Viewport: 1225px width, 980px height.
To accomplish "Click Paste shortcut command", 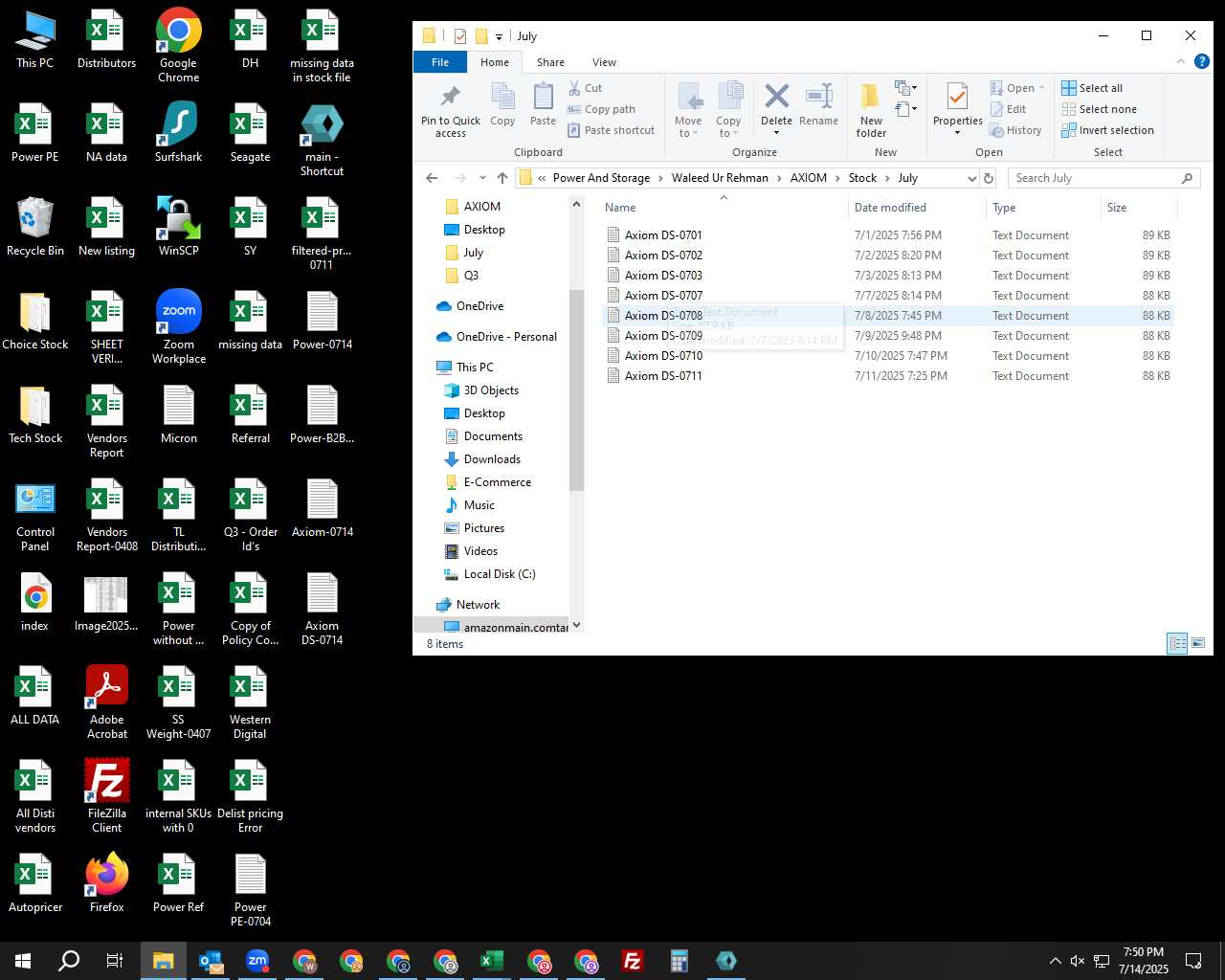I will click(612, 130).
